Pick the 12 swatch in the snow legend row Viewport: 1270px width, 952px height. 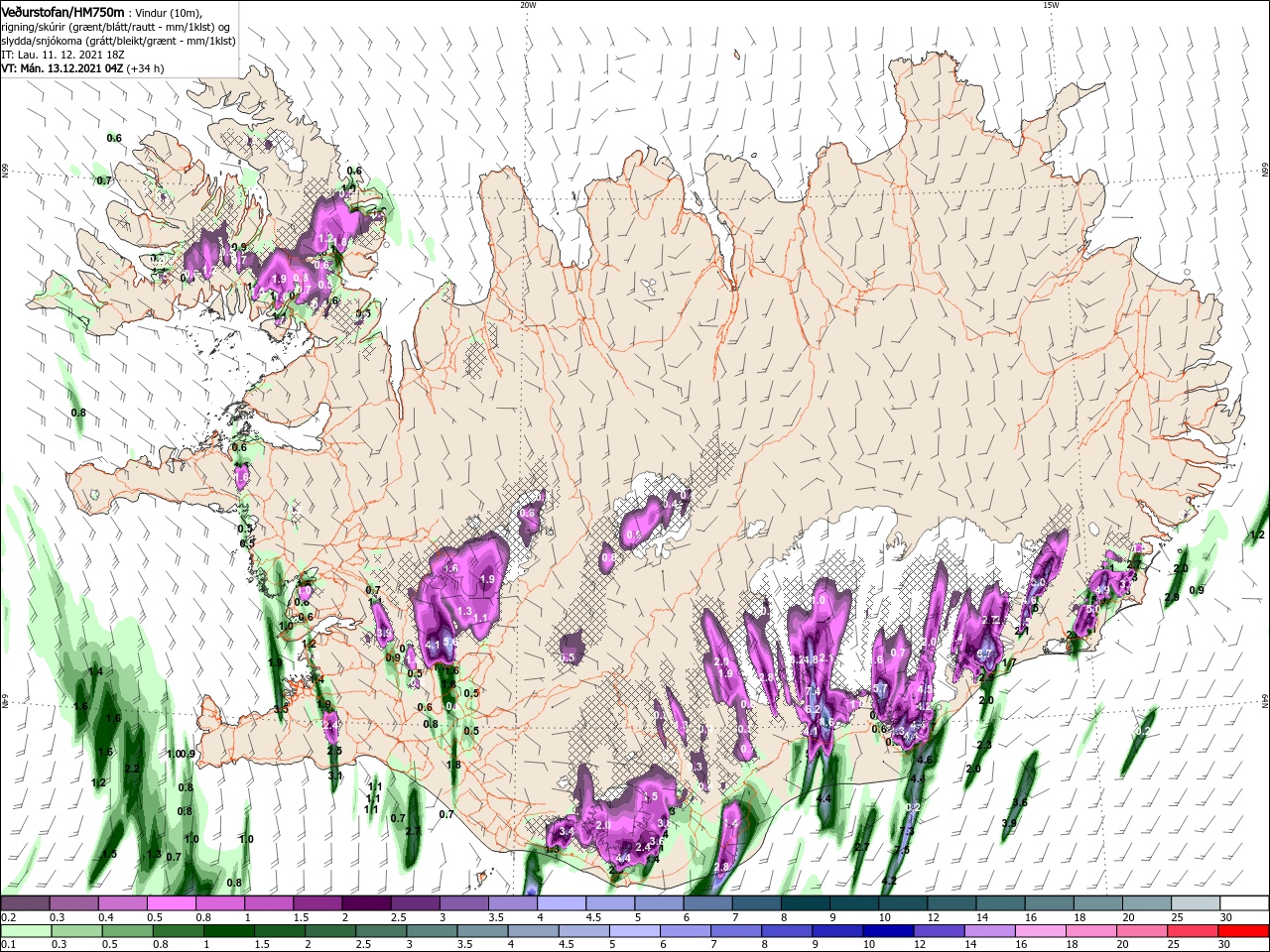point(951,903)
